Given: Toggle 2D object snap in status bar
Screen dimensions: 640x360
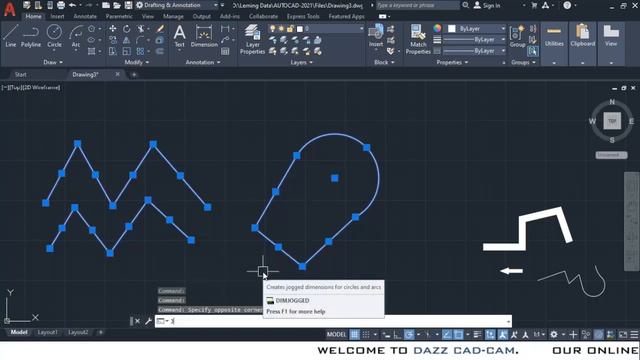Looking at the screenshot, I should click(458, 335).
